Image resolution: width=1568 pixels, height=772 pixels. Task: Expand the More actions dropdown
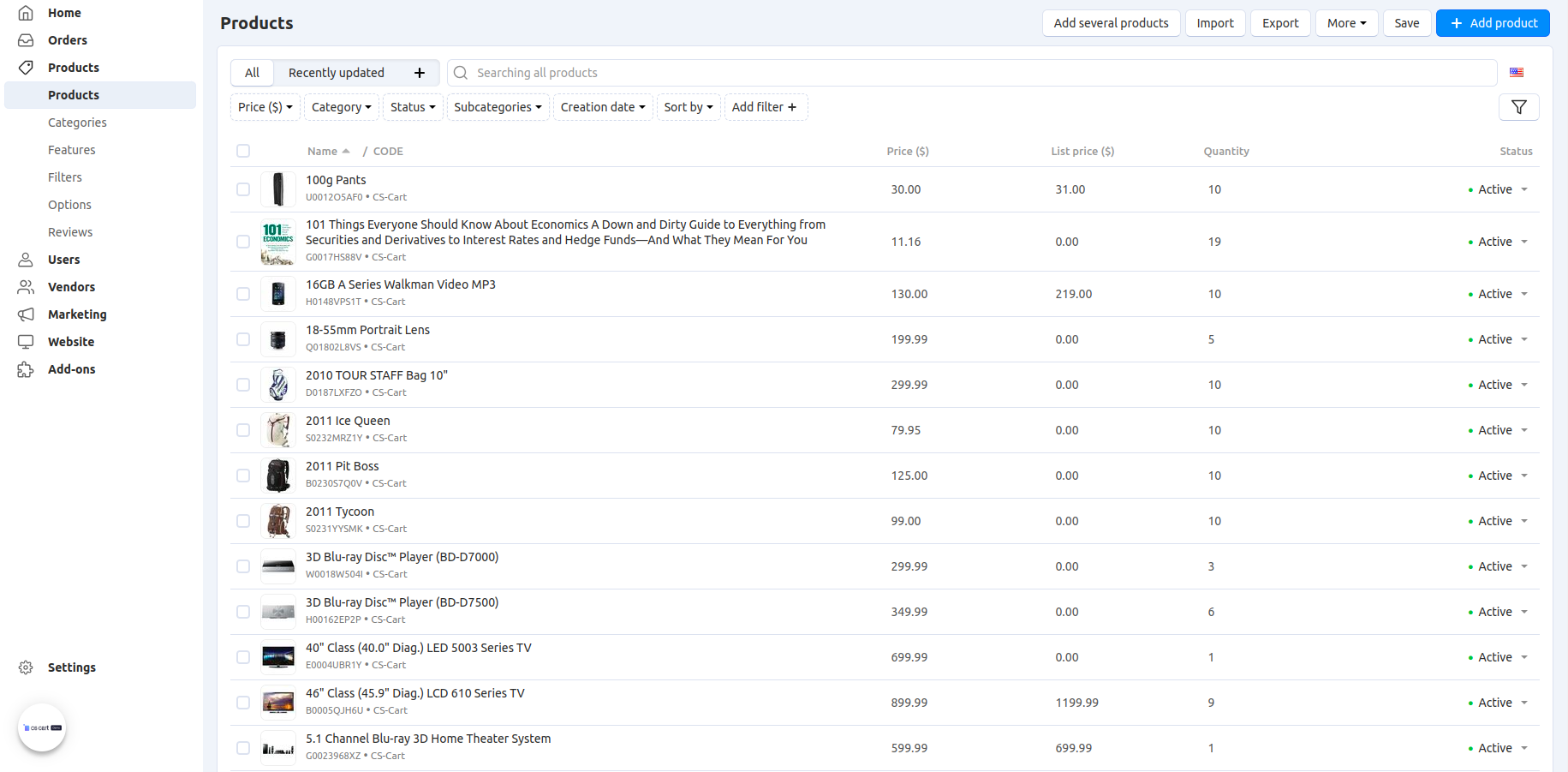click(x=1346, y=23)
